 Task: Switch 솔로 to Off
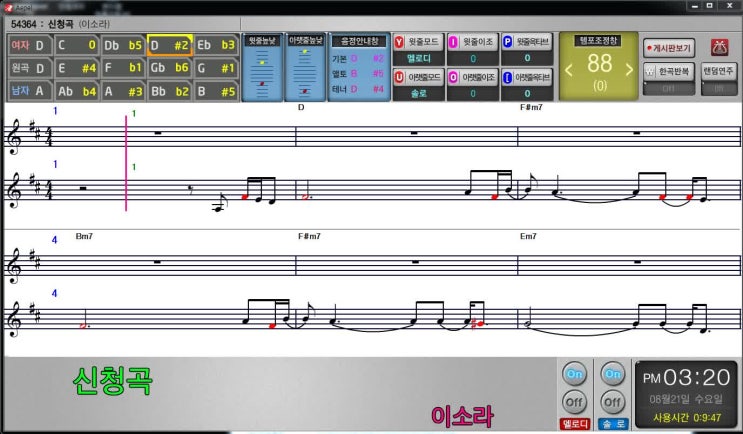(610, 402)
